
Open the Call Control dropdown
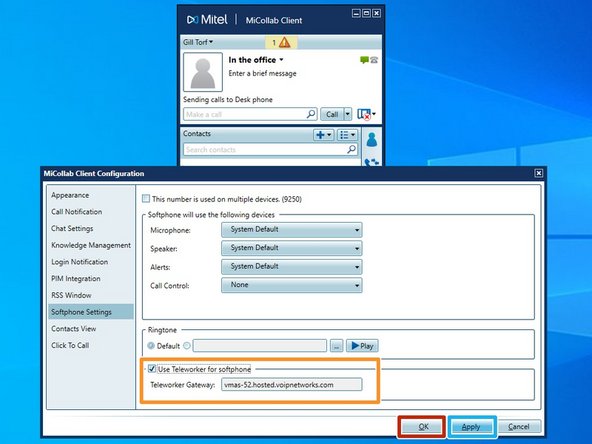coord(291,285)
